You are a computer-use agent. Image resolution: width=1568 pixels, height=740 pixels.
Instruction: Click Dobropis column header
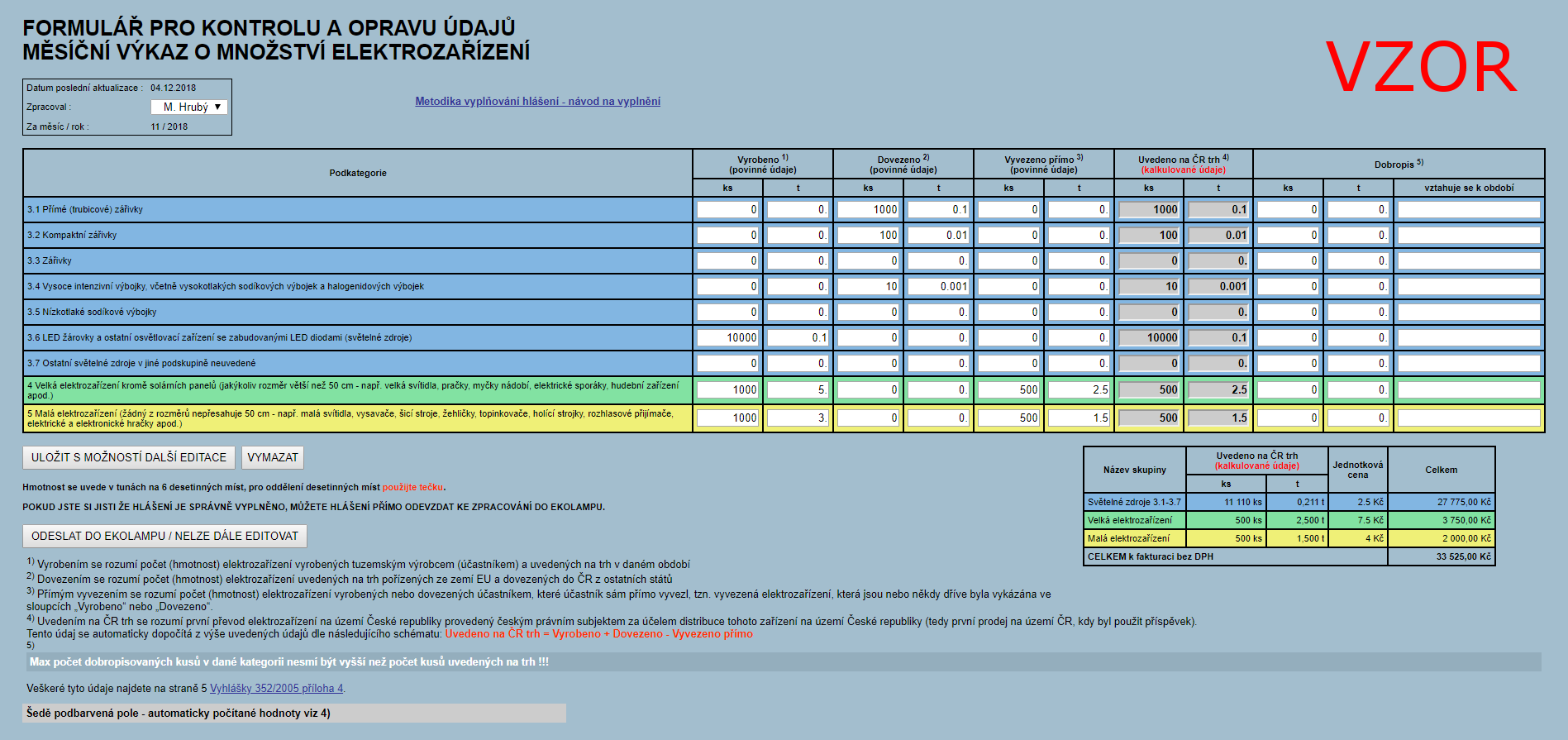click(x=1399, y=164)
